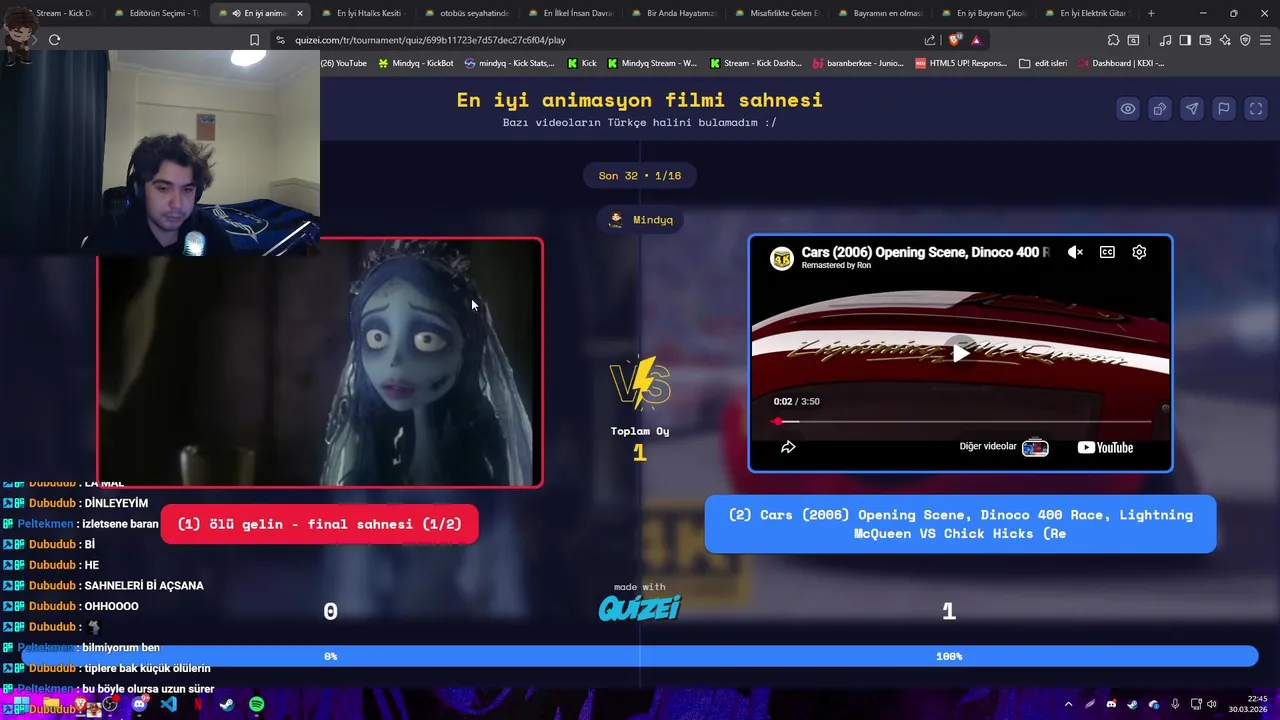Unmute the Cars YouTube video
Viewport: 1280px width, 720px height.
tap(1075, 252)
